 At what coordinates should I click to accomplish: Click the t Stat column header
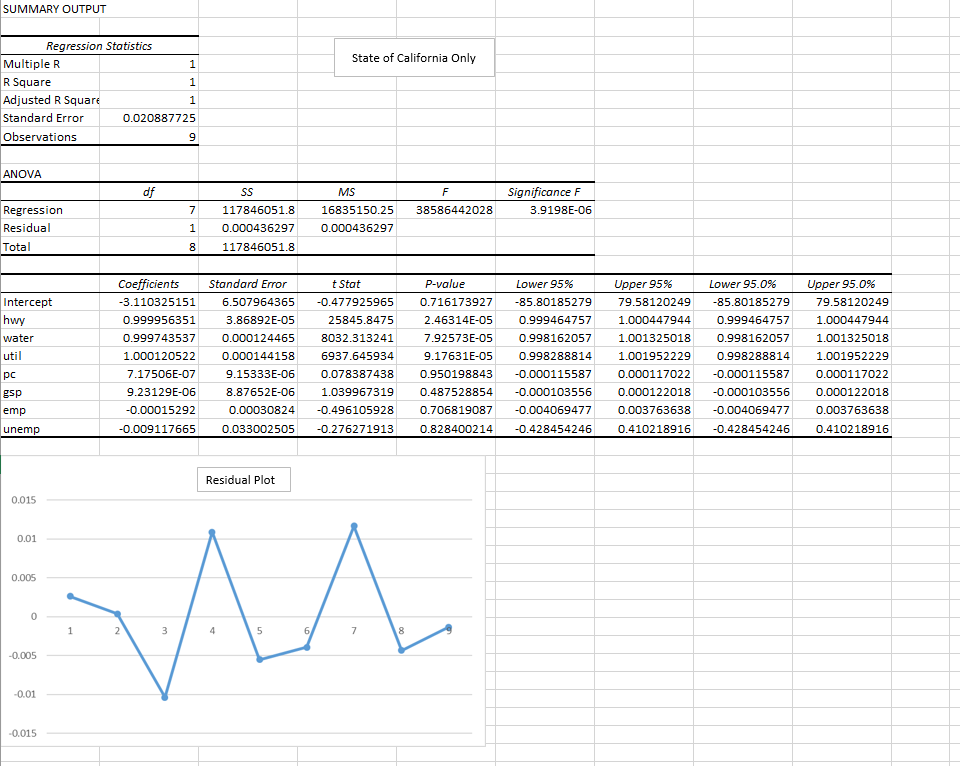(347, 284)
